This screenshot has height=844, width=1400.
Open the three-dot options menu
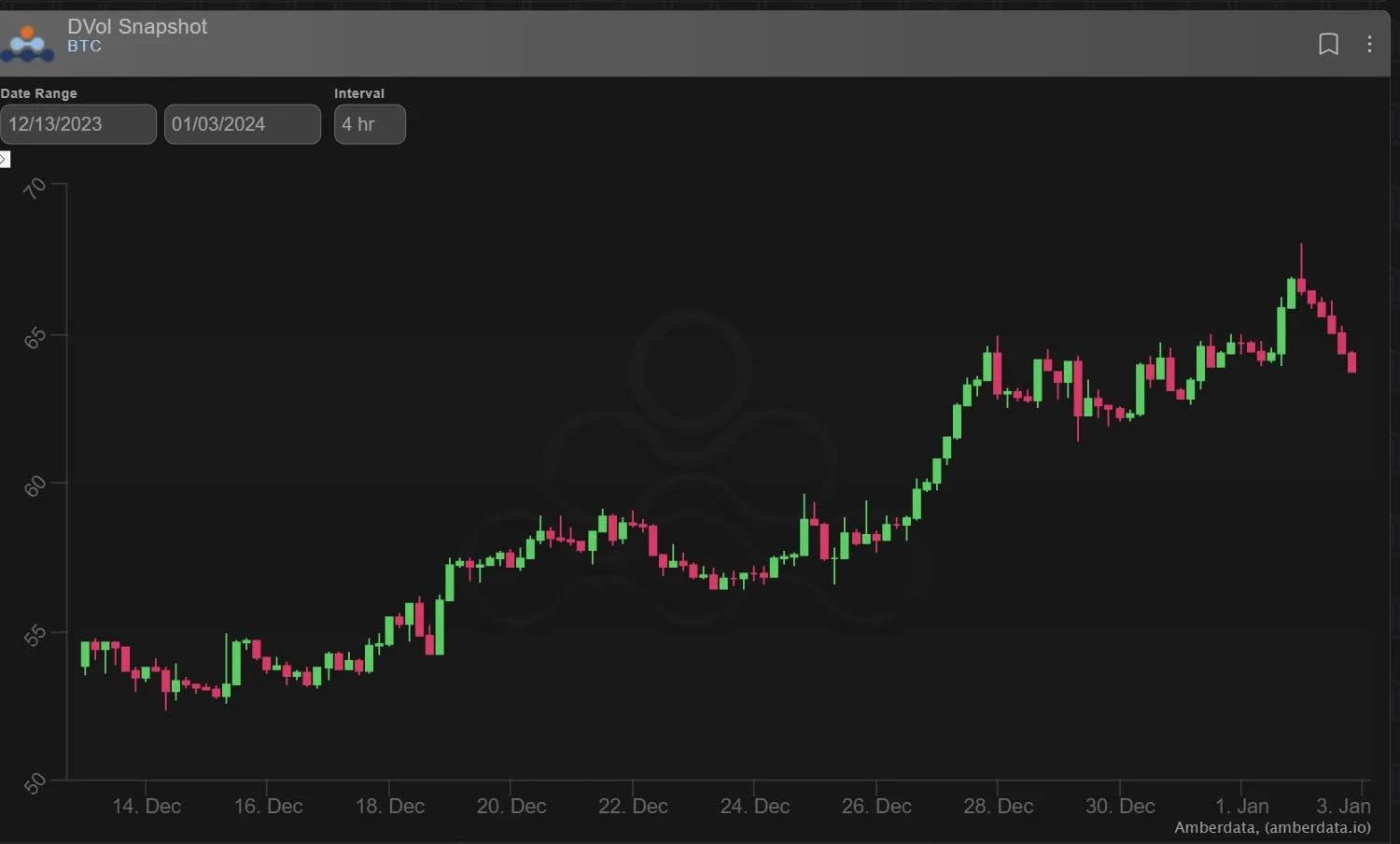pyautogui.click(x=1369, y=44)
